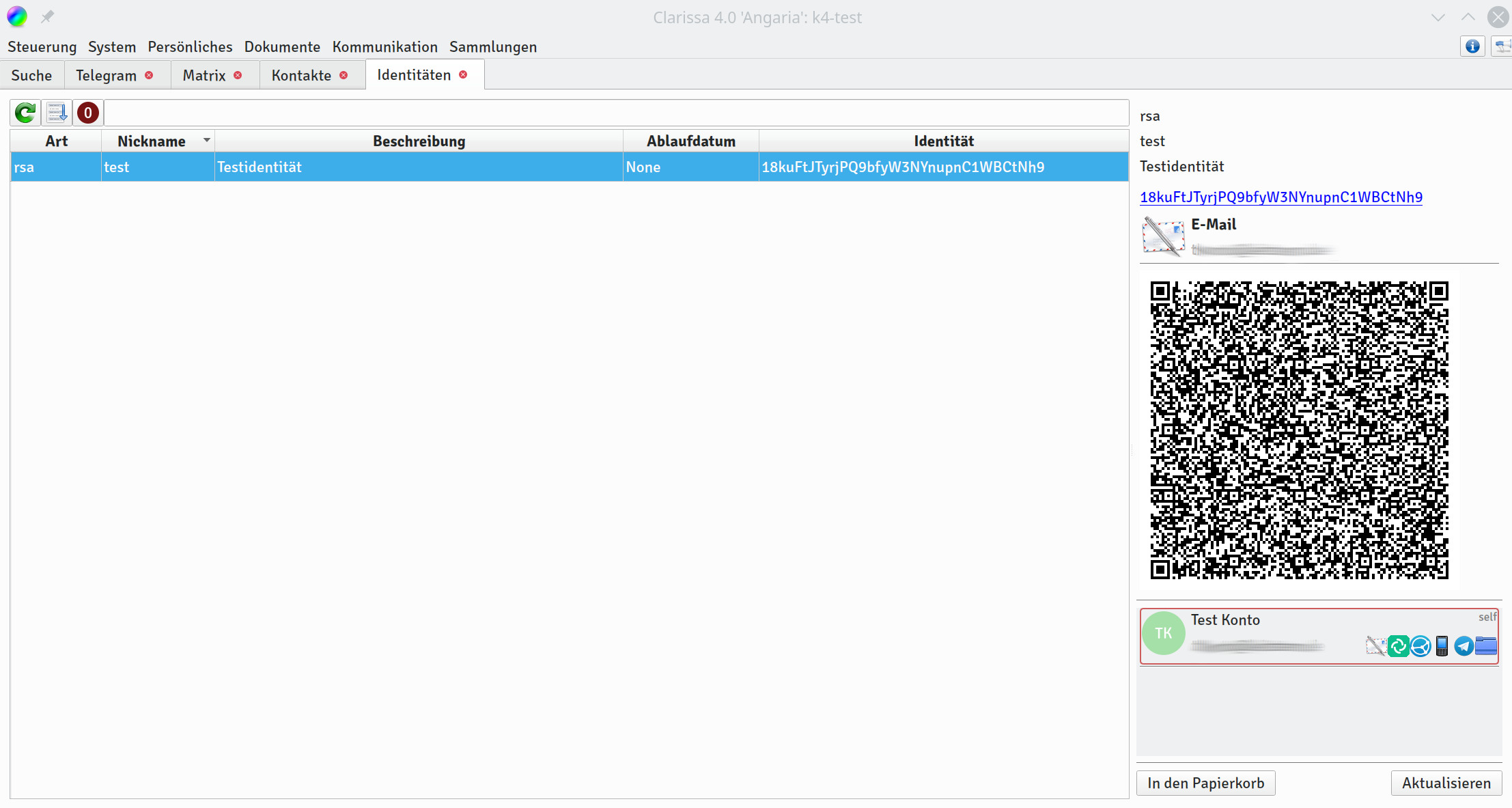This screenshot has width=1512, height=808.
Task: Click the filter text field in the toolbar
Action: 616,113
